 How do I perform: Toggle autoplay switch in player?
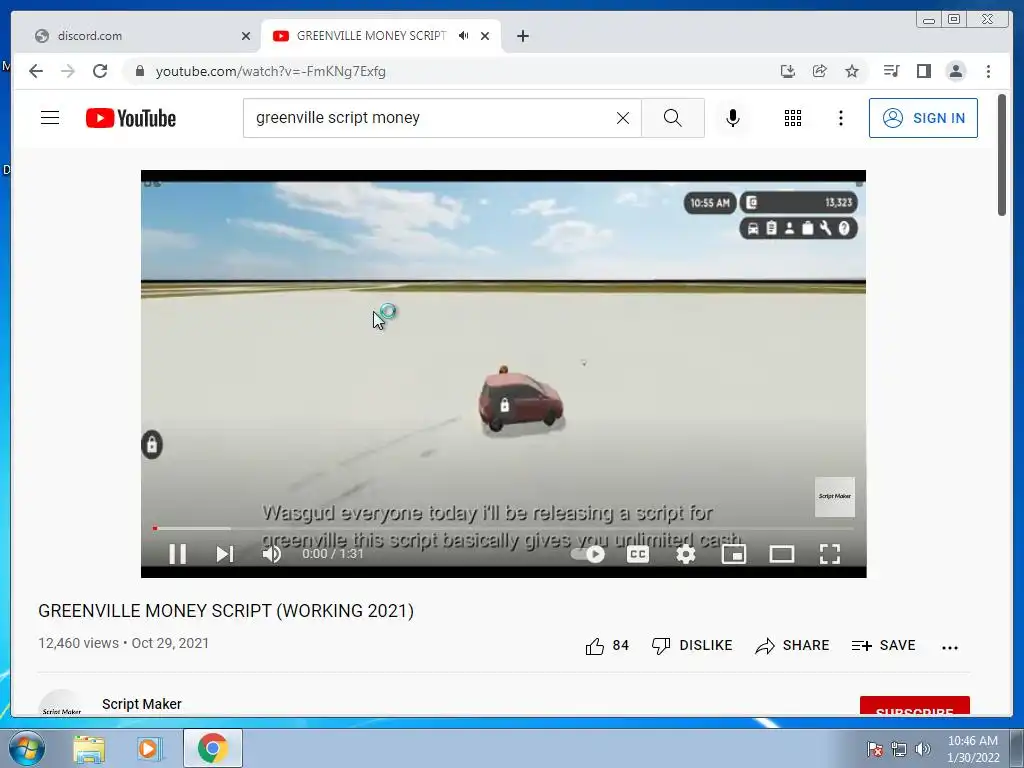[x=587, y=554]
